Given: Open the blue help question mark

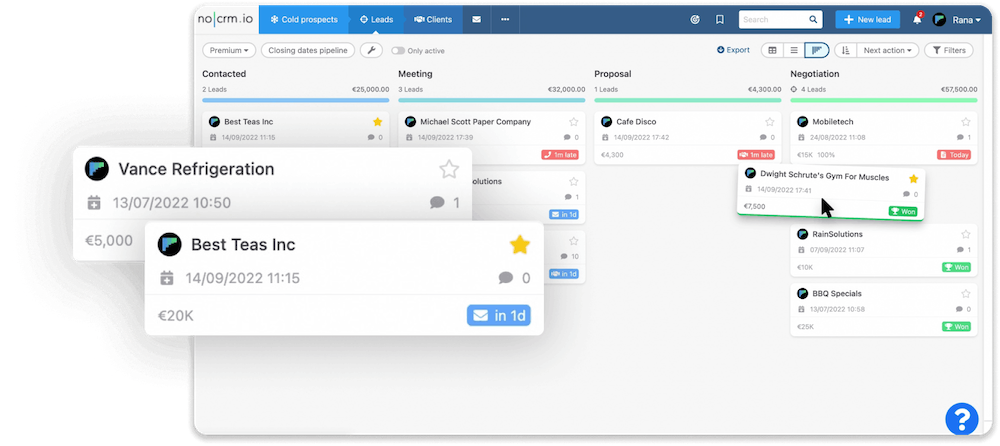Looking at the screenshot, I should pos(961,418).
